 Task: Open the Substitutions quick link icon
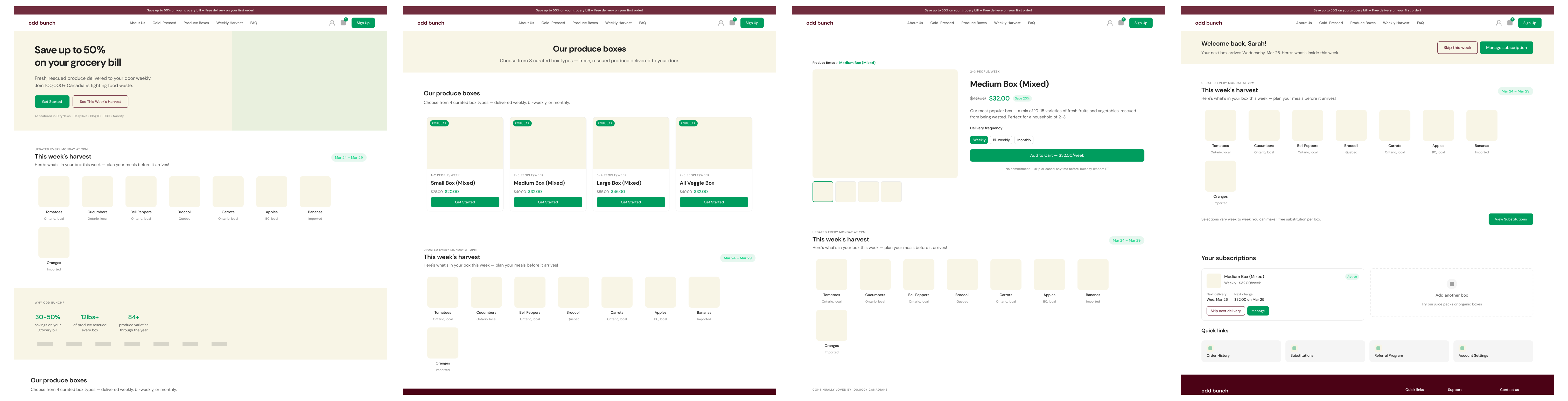click(x=1294, y=348)
